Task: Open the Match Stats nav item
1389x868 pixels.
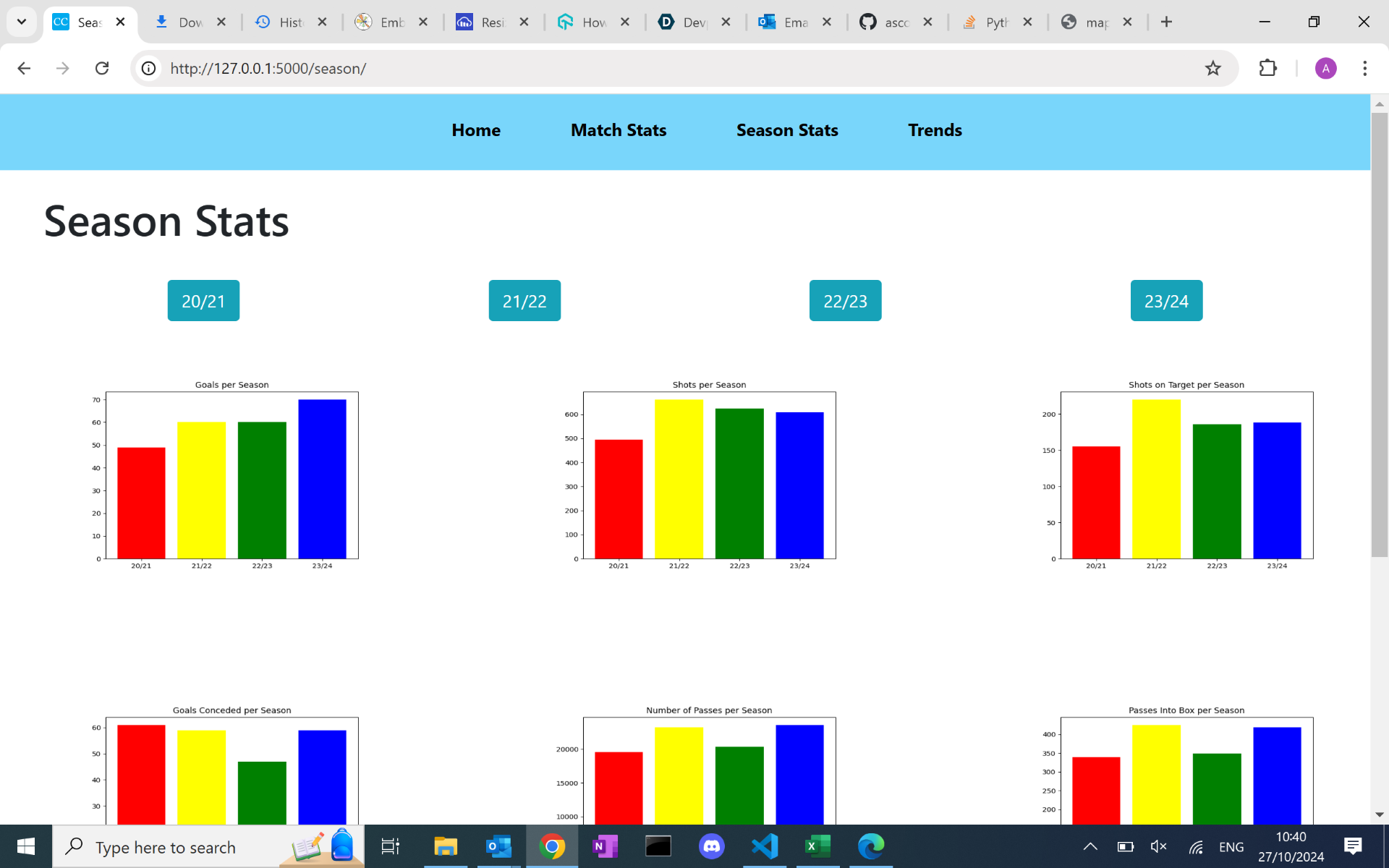Action: pyautogui.click(x=618, y=130)
